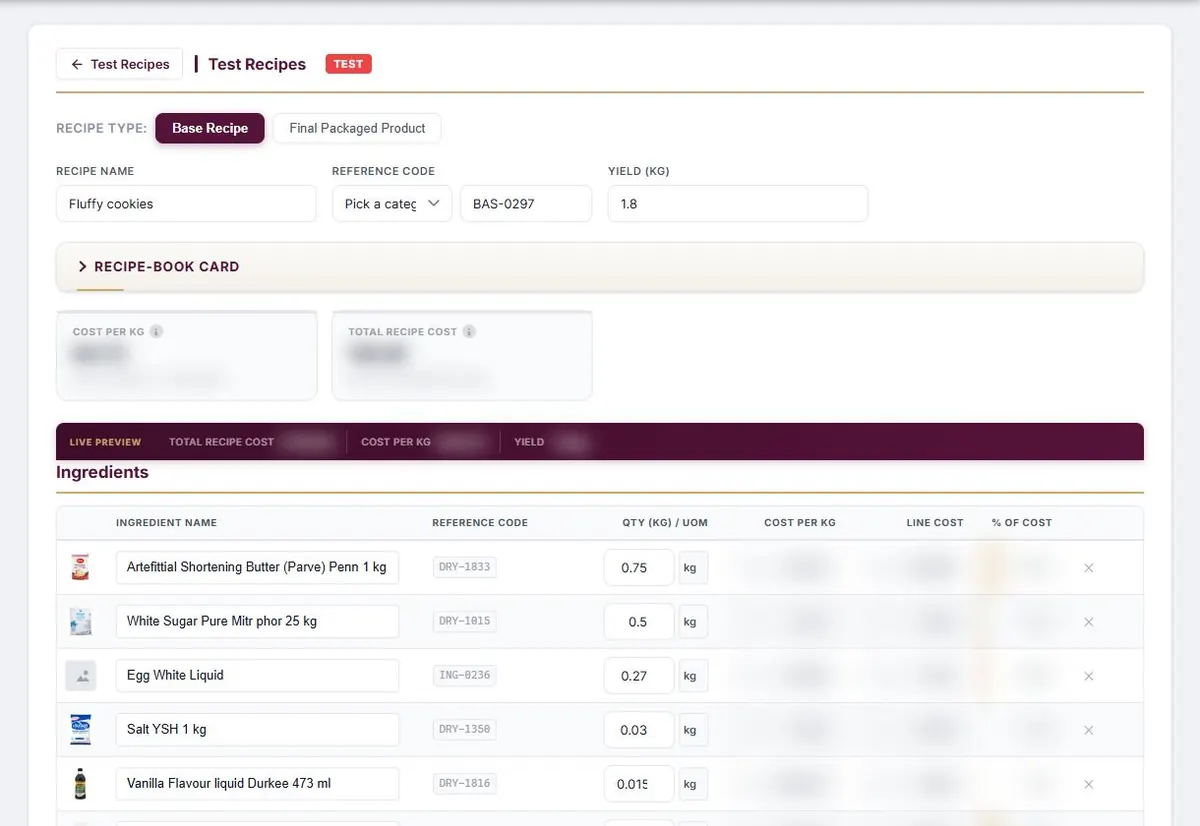Select the Base Recipe type
Image resolution: width=1200 pixels, height=826 pixels.
(x=210, y=128)
